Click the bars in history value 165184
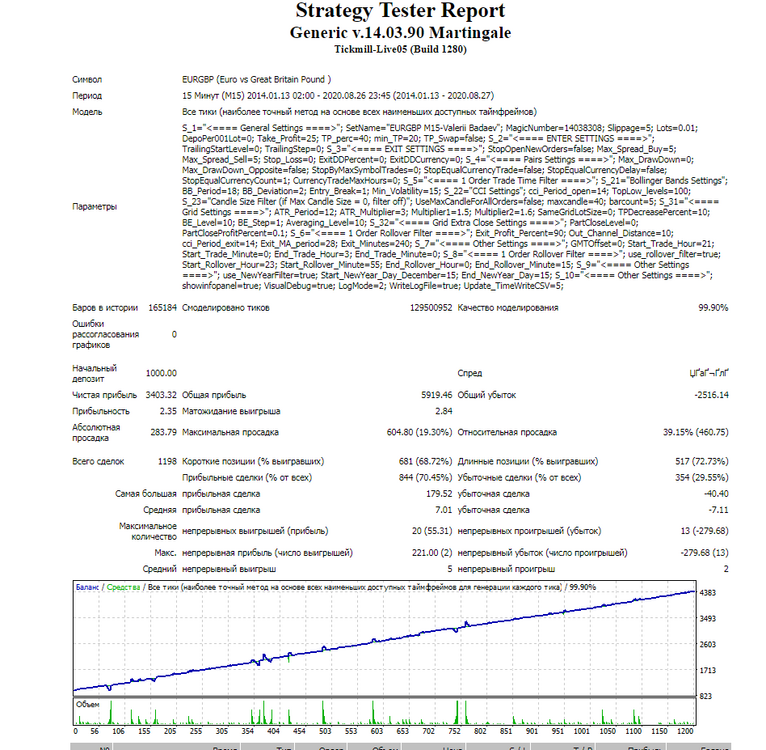Viewport: 766px width, 750px height. 162,308
